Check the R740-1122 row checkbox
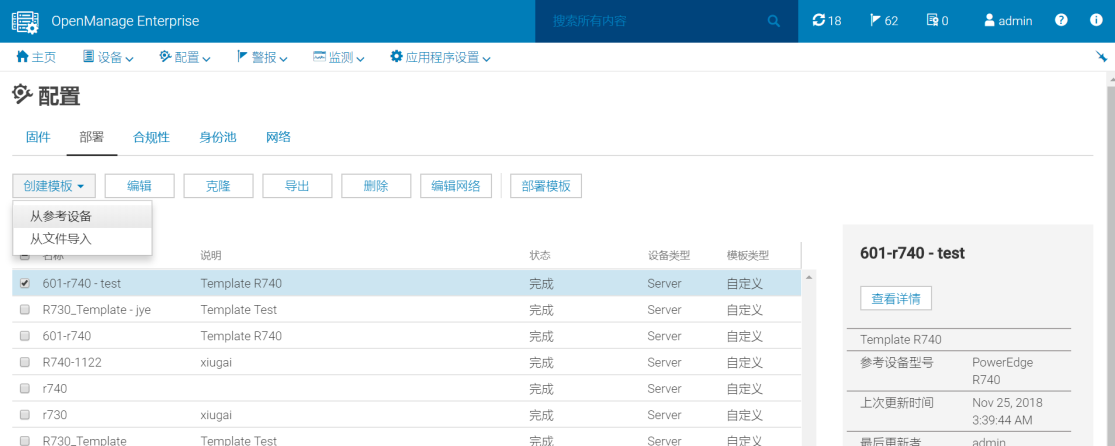The image size is (1115, 446). [x=25, y=362]
